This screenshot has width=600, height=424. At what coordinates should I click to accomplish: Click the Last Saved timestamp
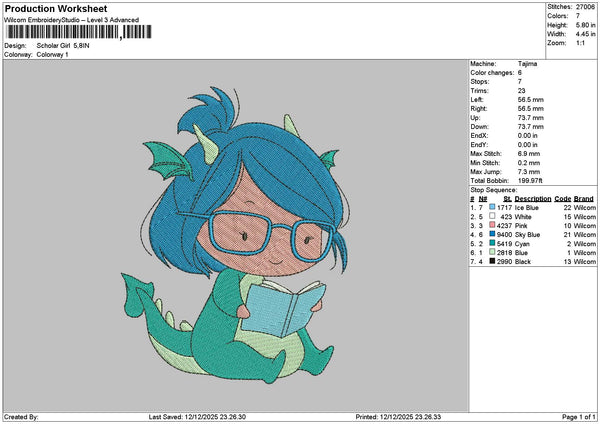point(197,417)
